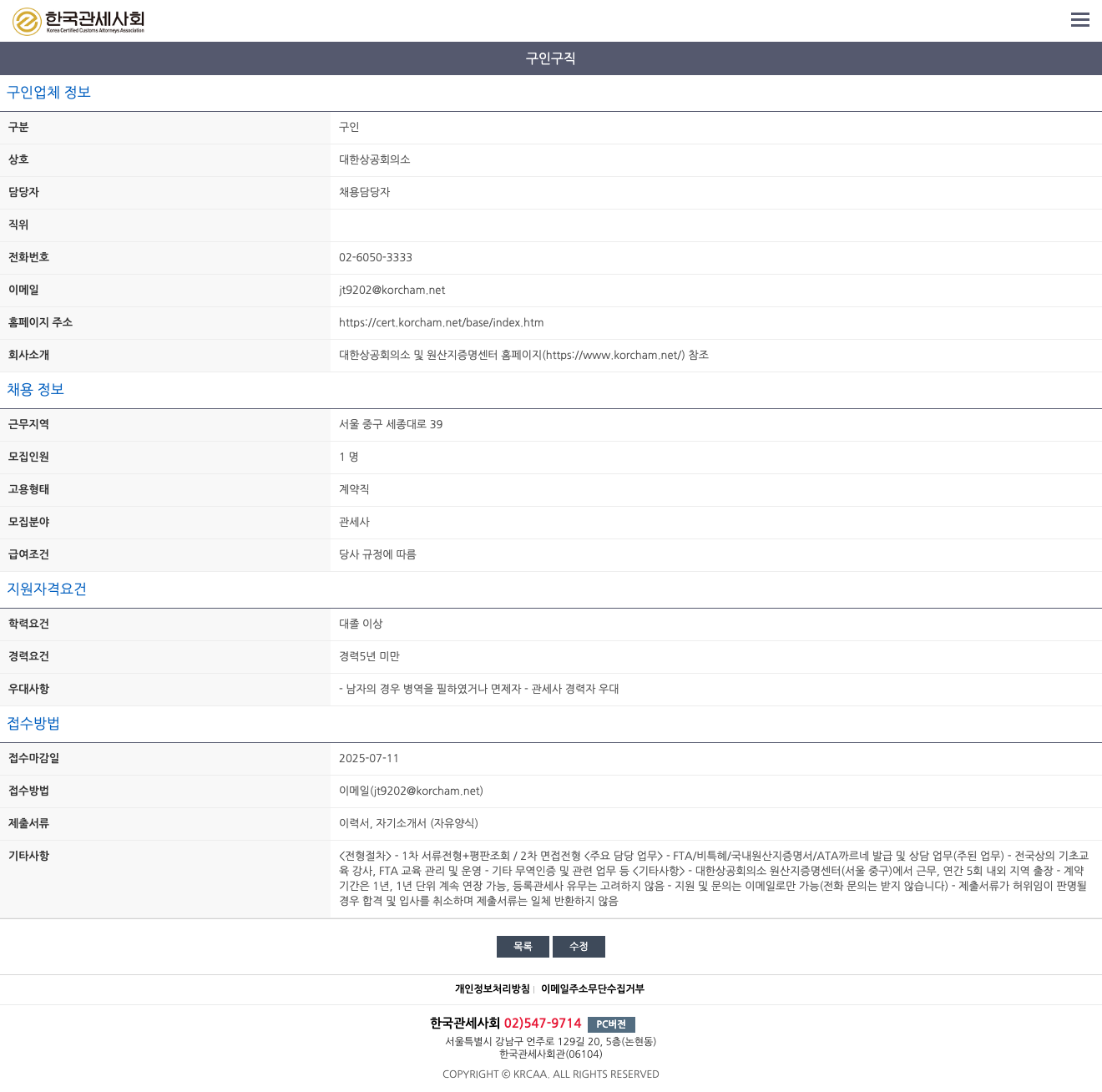The height and width of the screenshot is (1092, 1102).
Task: Click the 접수방법 value 이메일(jt9202@korcham.net)
Action: pyautogui.click(x=411, y=791)
